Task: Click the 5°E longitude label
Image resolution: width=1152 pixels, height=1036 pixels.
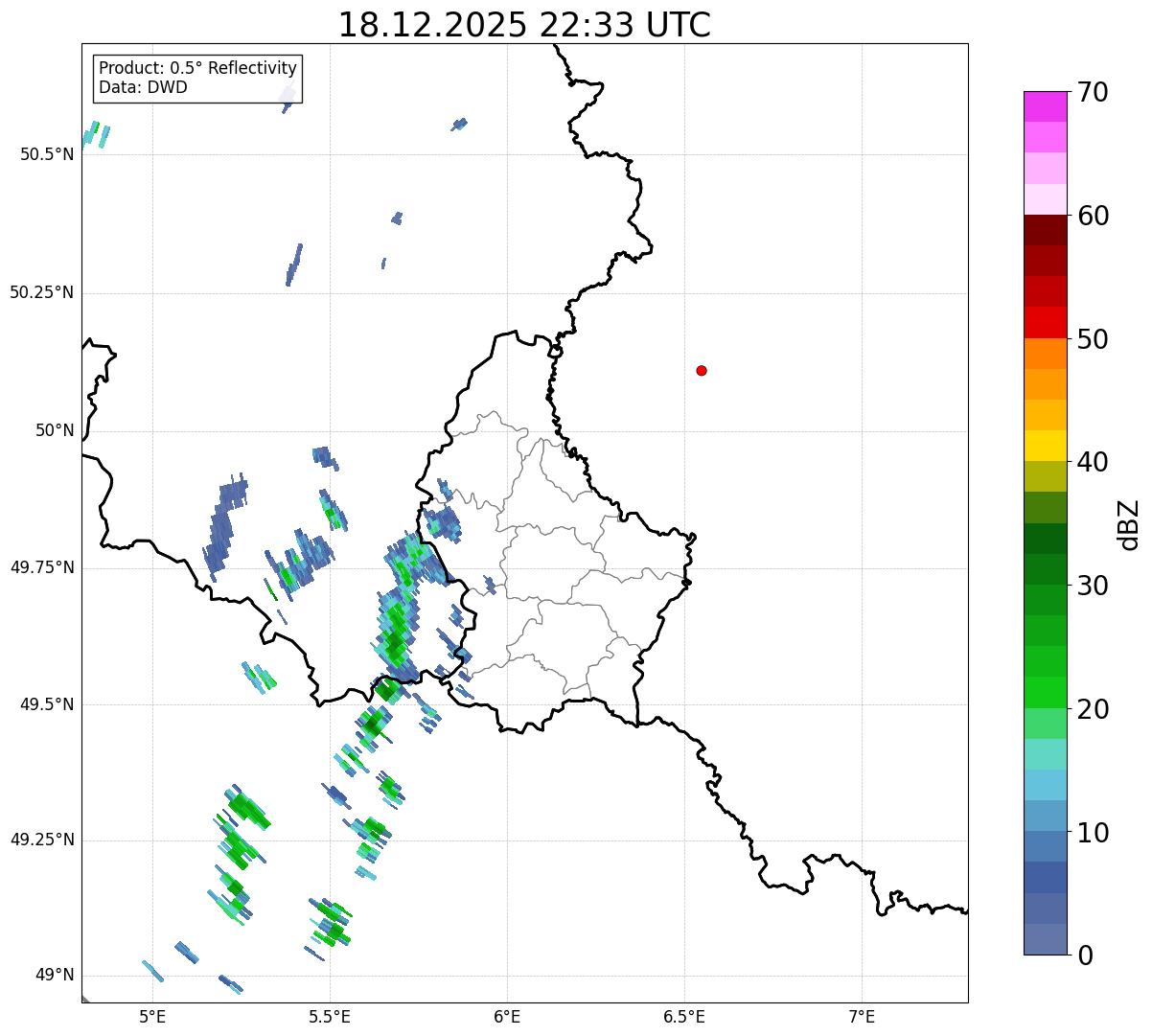Action: point(152,1016)
